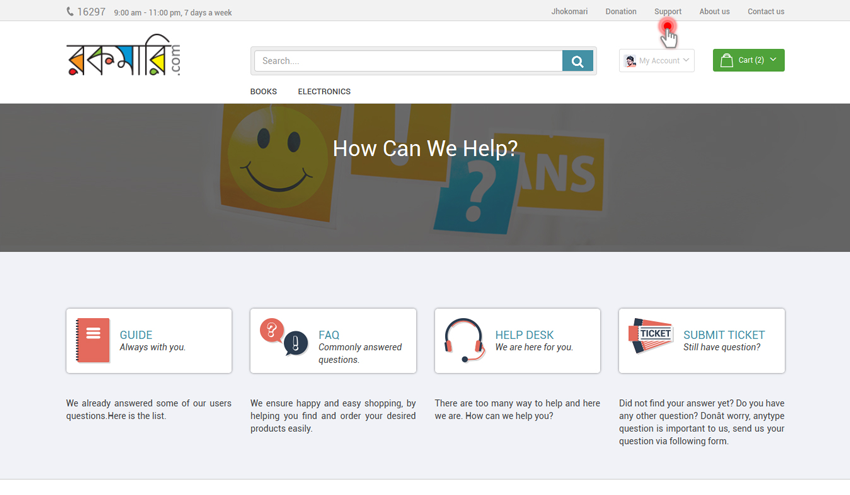Click the My Account avatar icon

coord(630,61)
